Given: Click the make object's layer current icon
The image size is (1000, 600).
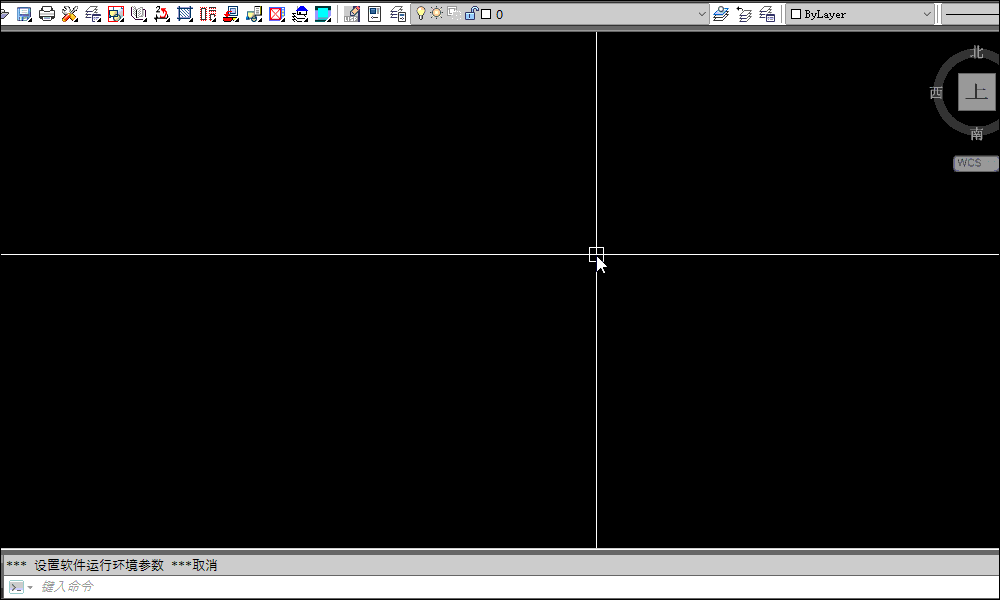Looking at the screenshot, I should click(x=721, y=13).
